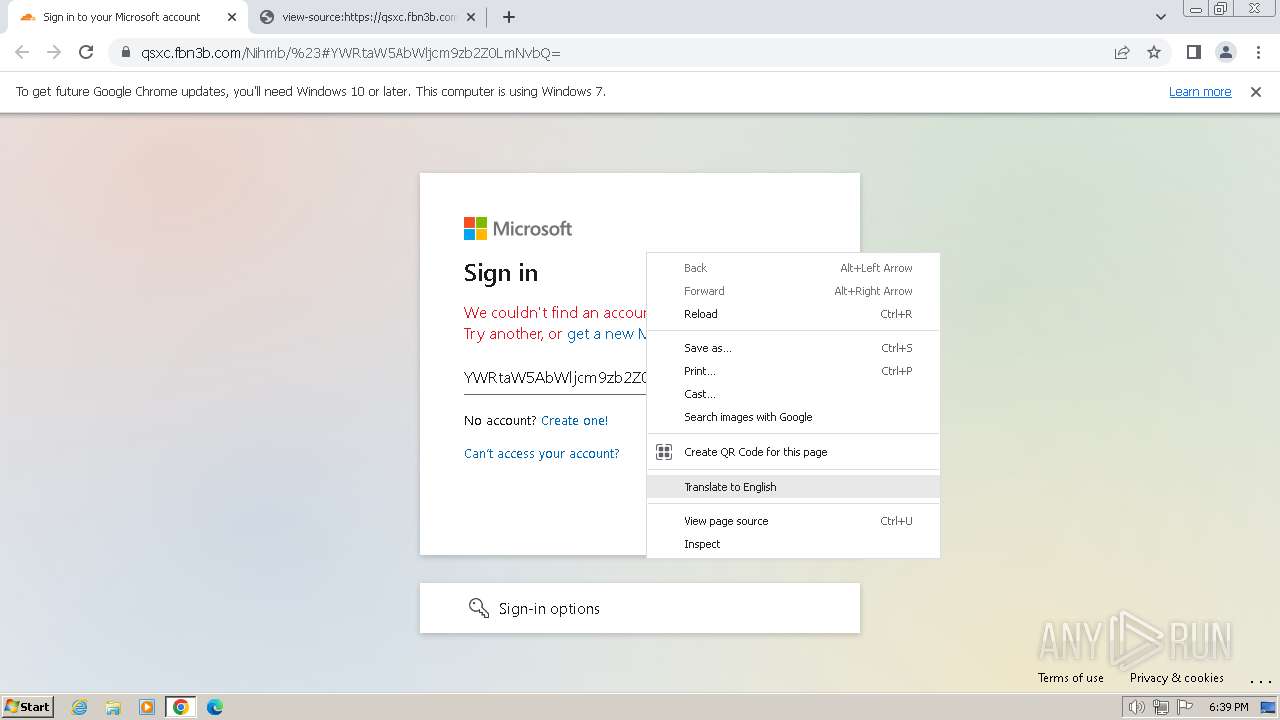
Task: Open the Chrome three-dot menu
Action: point(1258,52)
